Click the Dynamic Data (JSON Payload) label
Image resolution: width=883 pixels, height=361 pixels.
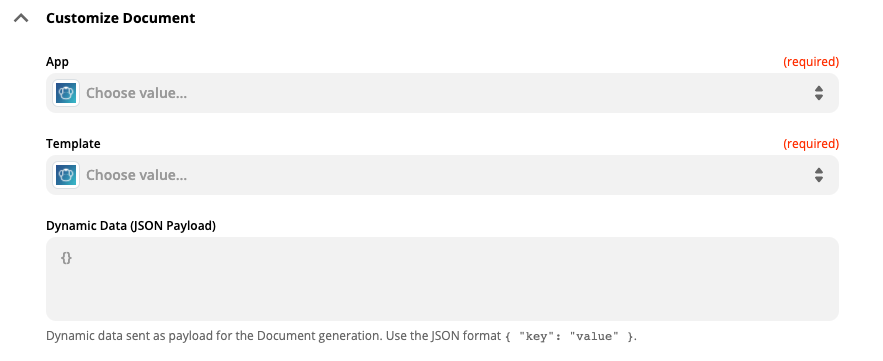pyautogui.click(x=131, y=226)
